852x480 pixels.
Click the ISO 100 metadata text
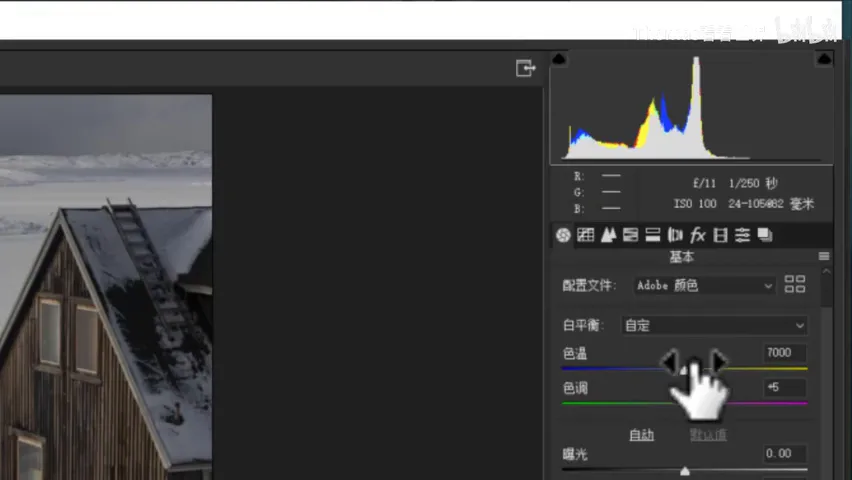coord(695,204)
